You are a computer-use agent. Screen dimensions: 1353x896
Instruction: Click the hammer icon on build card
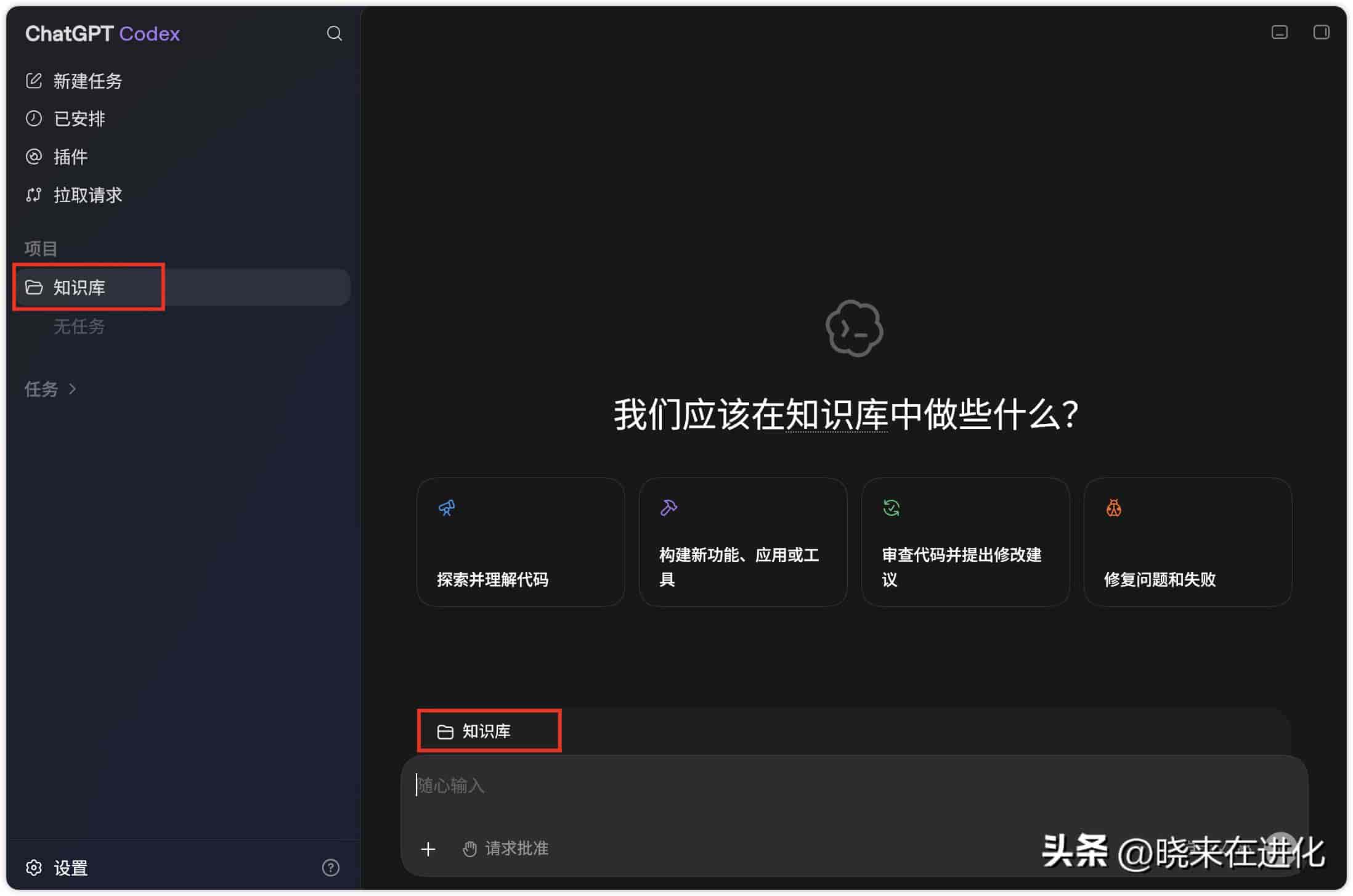pos(668,508)
